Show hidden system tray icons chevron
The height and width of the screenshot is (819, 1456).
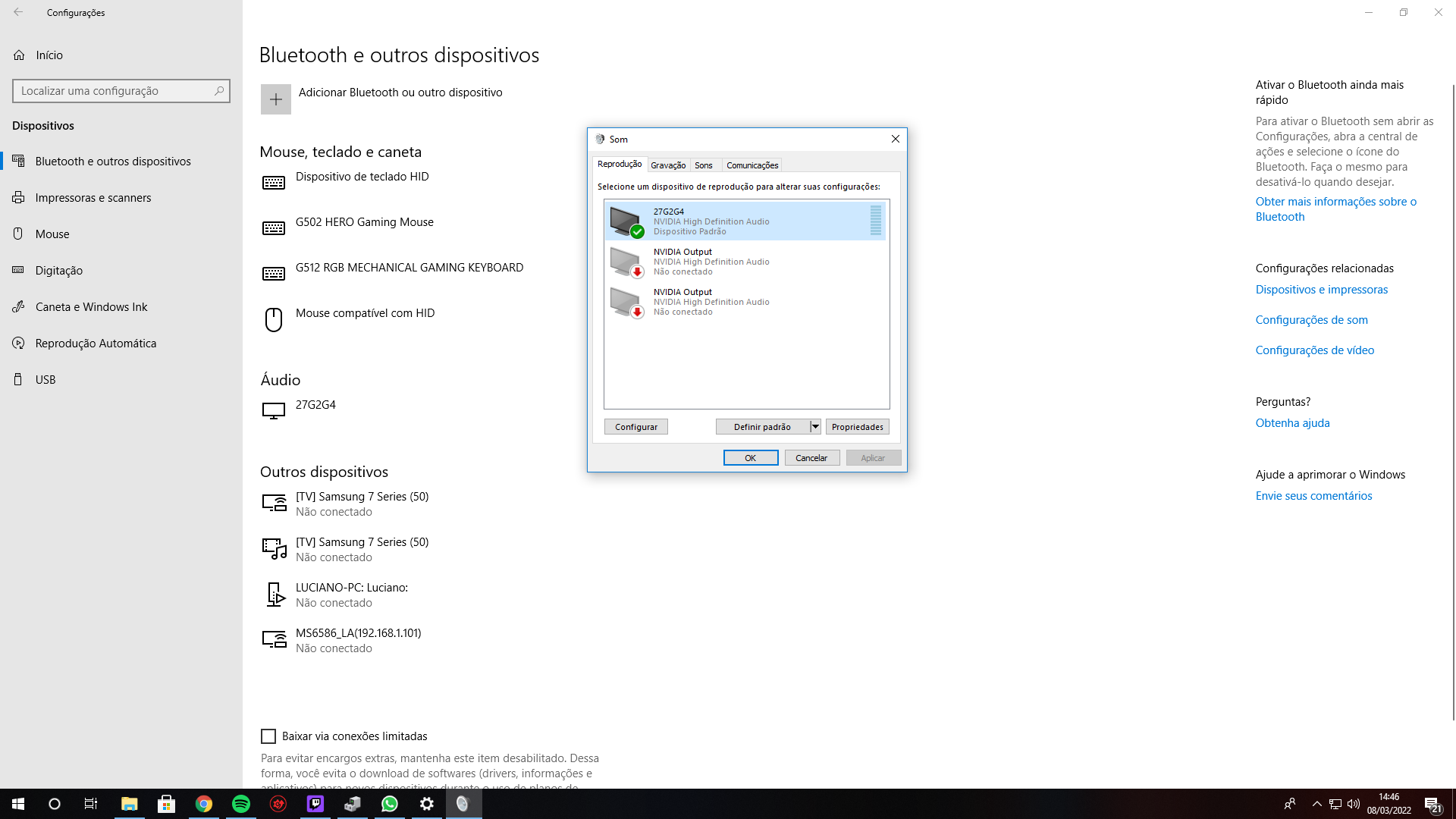(1317, 804)
